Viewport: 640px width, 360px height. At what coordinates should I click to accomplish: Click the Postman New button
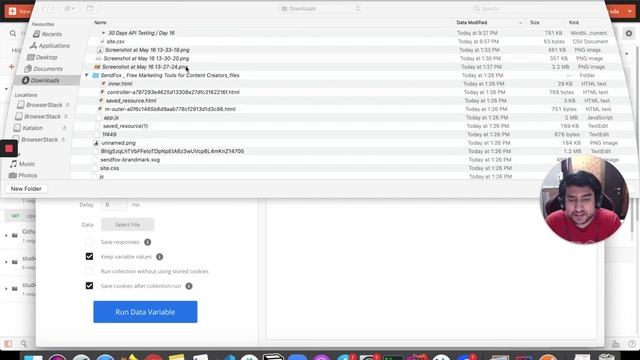[18, 11]
